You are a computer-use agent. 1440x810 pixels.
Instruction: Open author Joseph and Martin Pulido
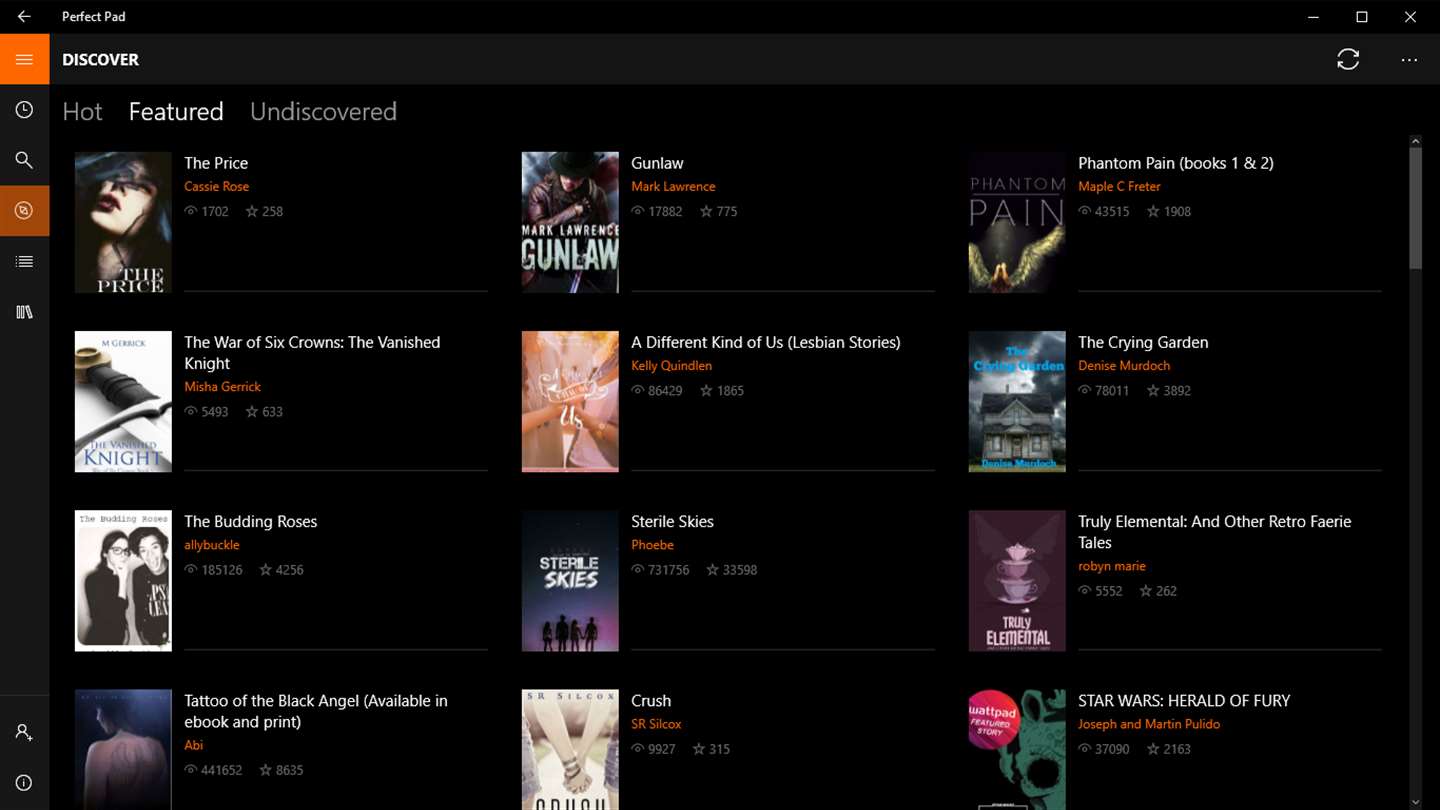tap(1149, 724)
